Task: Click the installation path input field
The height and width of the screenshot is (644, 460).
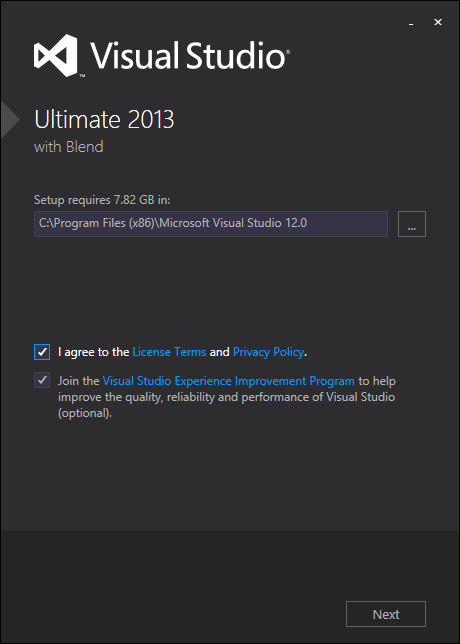Action: click(x=211, y=224)
